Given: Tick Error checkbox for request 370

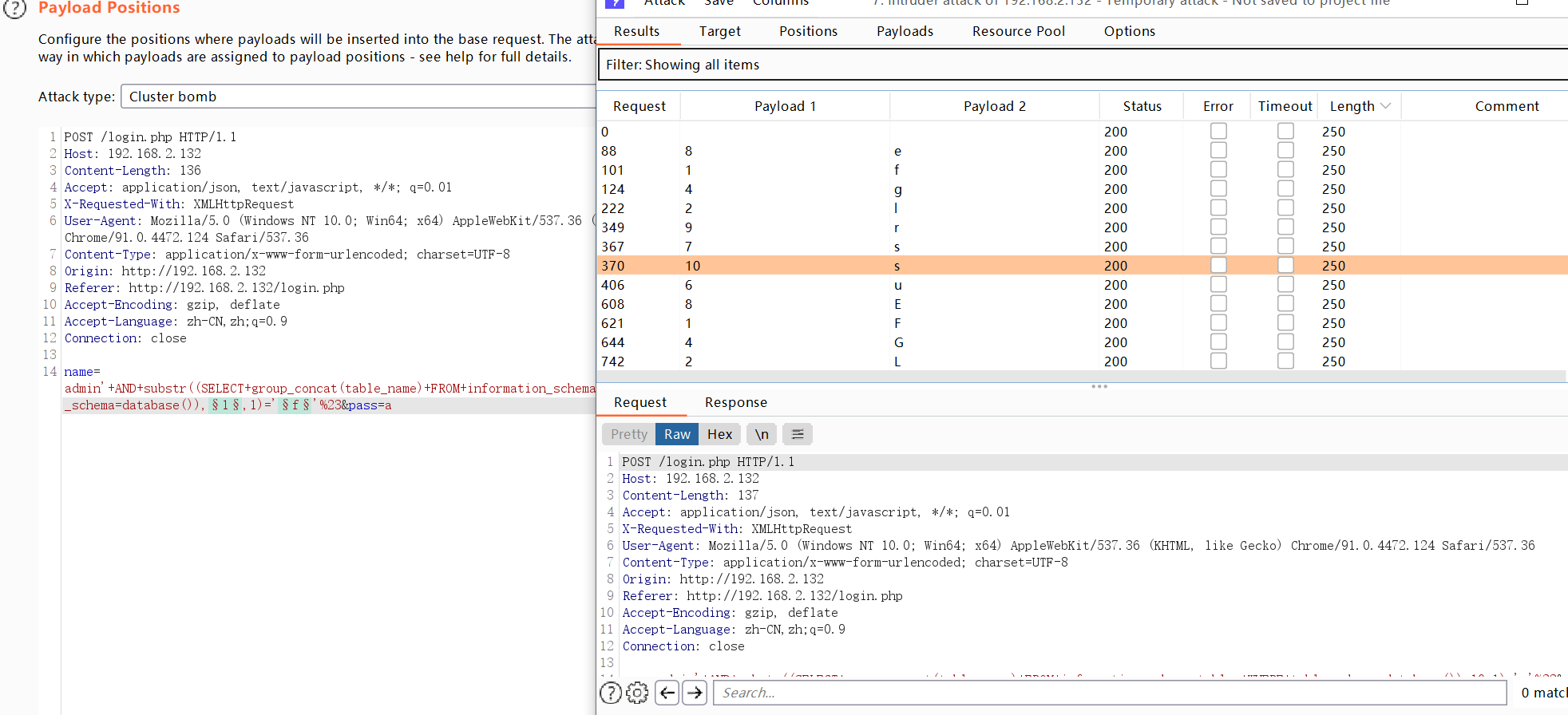Looking at the screenshot, I should tap(1218, 265).
